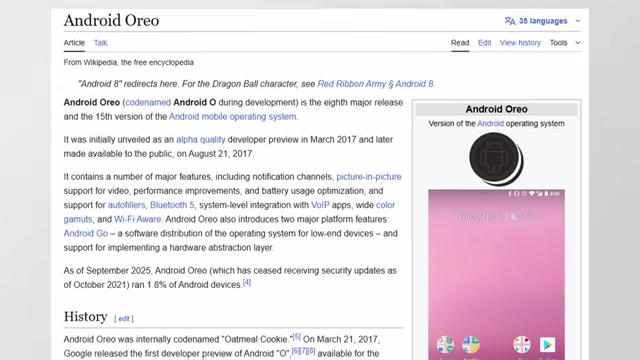Select the Read tab

click(x=460, y=43)
